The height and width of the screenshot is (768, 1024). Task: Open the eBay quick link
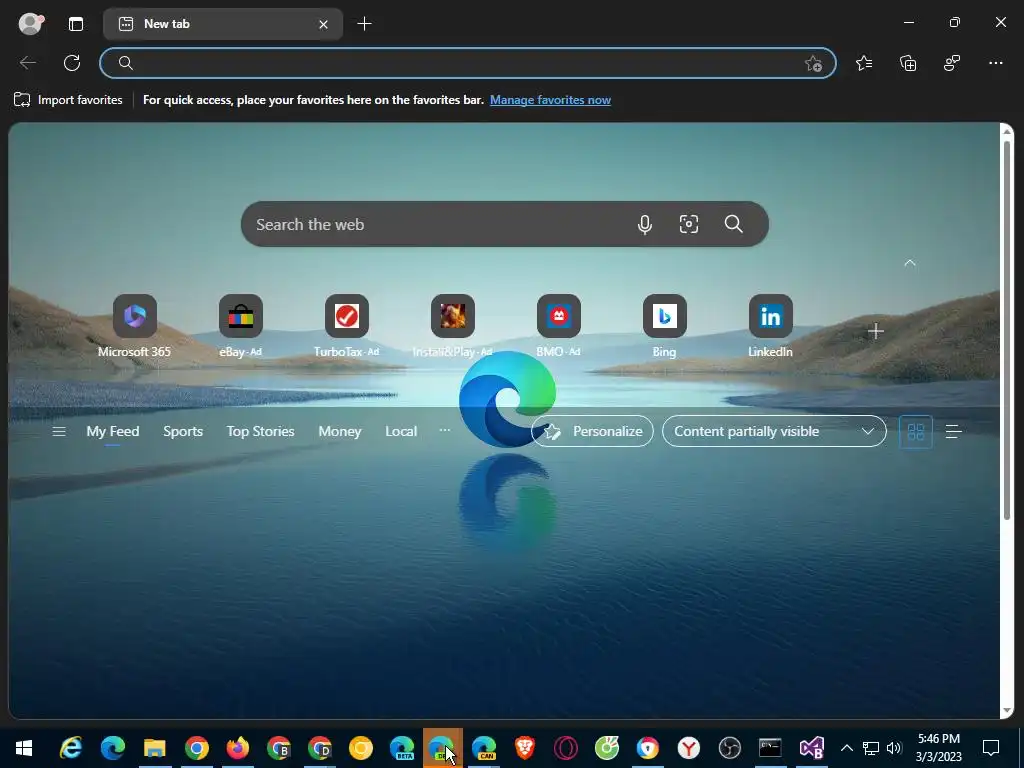[240, 326]
